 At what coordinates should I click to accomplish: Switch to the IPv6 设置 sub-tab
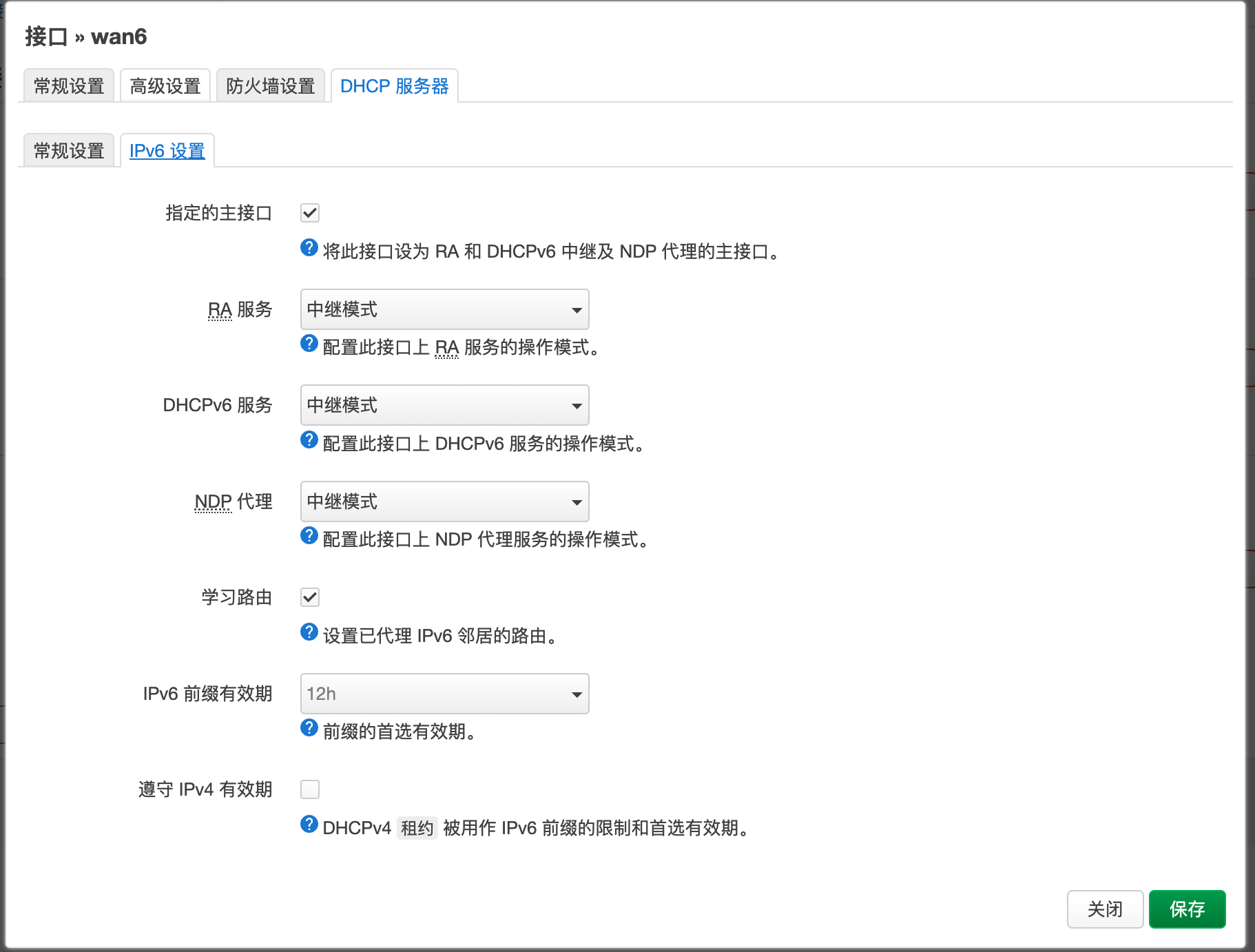pyautogui.click(x=167, y=150)
